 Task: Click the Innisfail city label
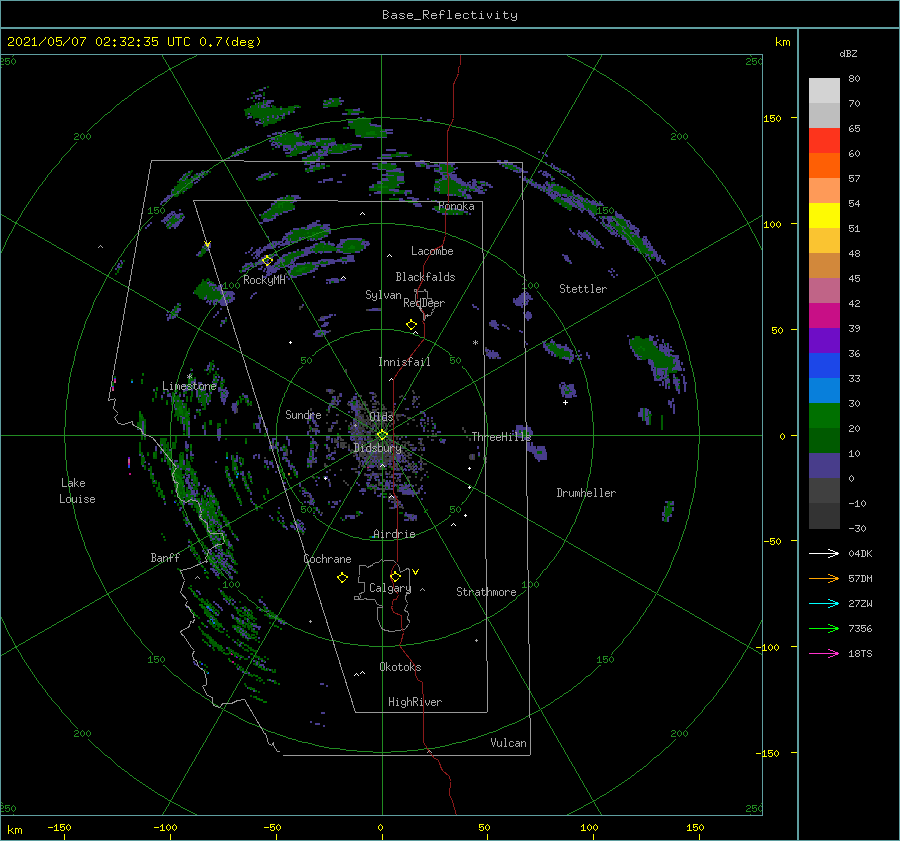tap(404, 362)
